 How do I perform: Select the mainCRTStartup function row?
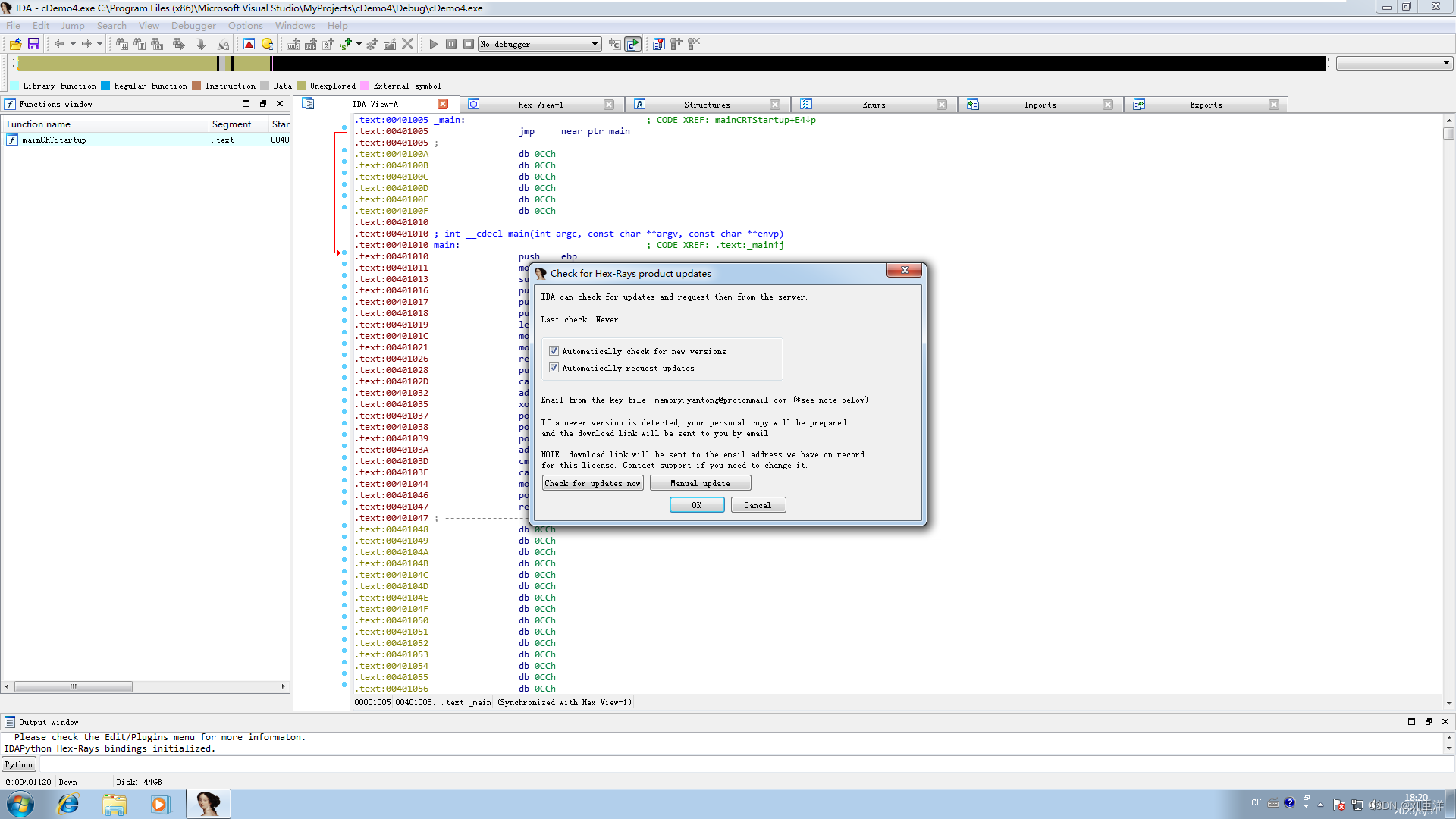click(146, 140)
